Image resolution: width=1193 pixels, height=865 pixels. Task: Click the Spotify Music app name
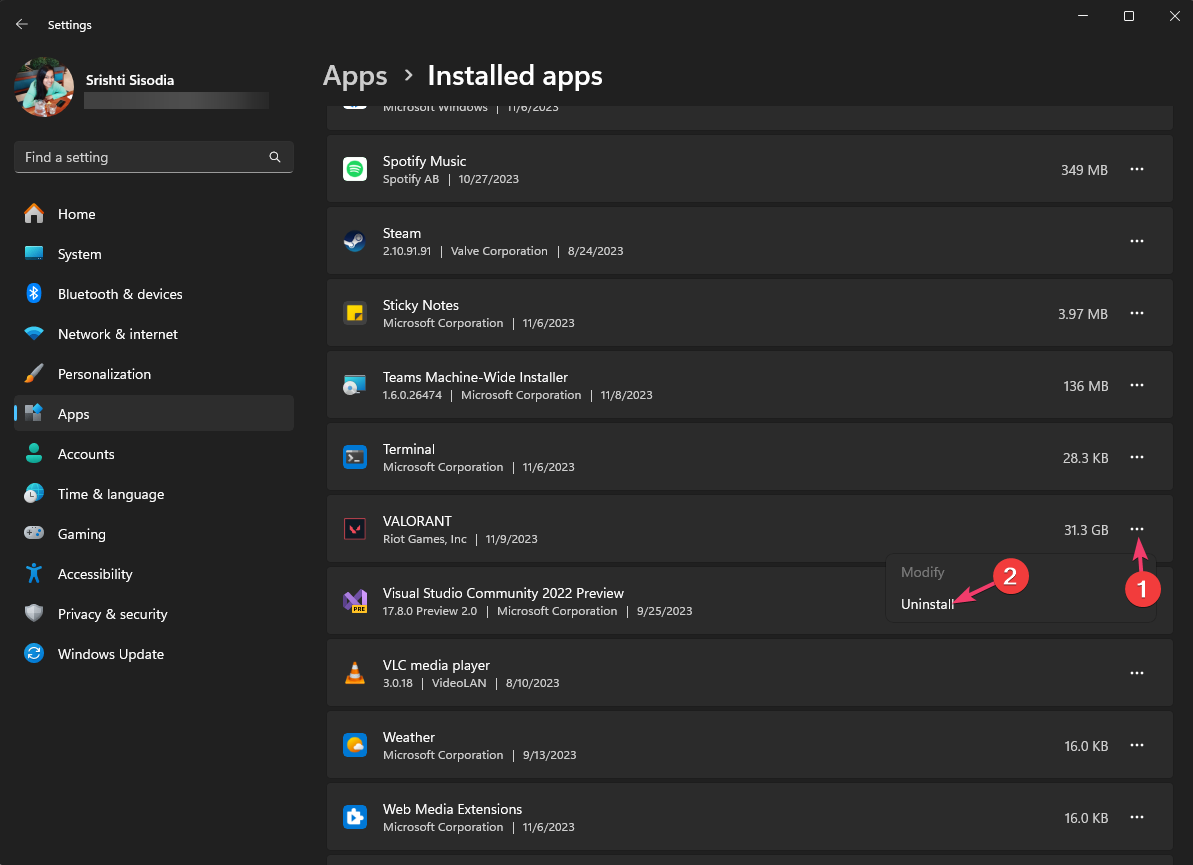coord(425,161)
